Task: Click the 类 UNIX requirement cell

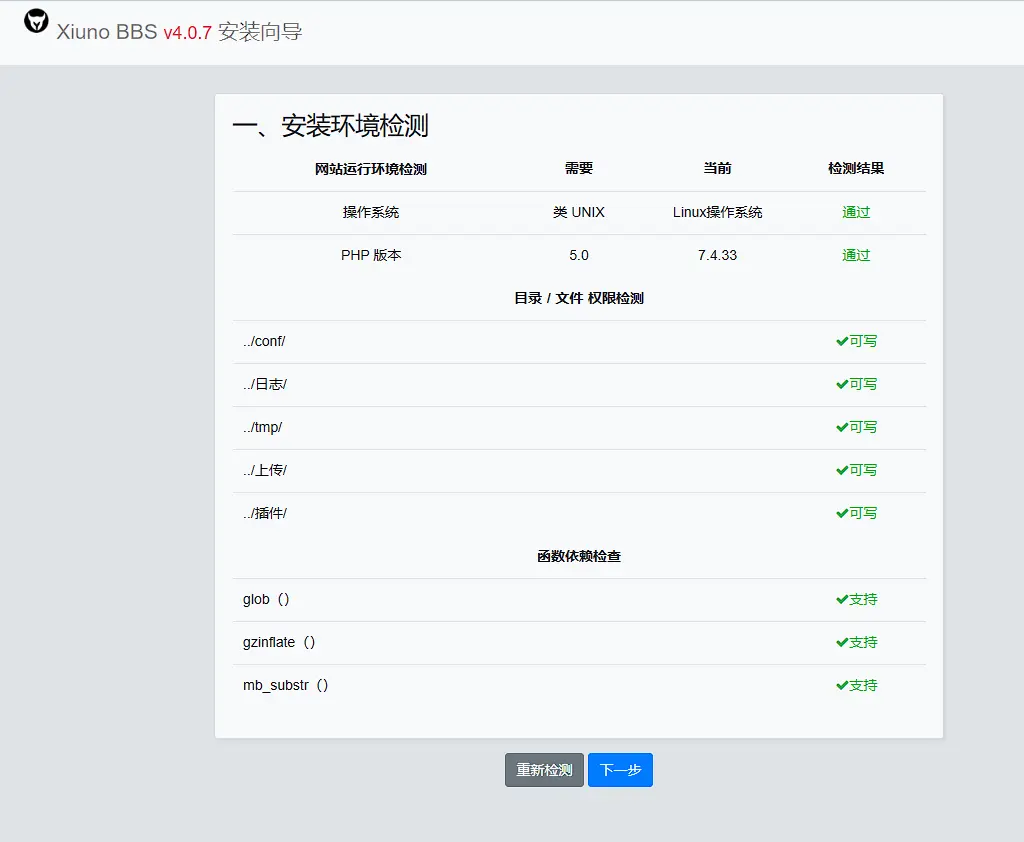Action: 579,212
